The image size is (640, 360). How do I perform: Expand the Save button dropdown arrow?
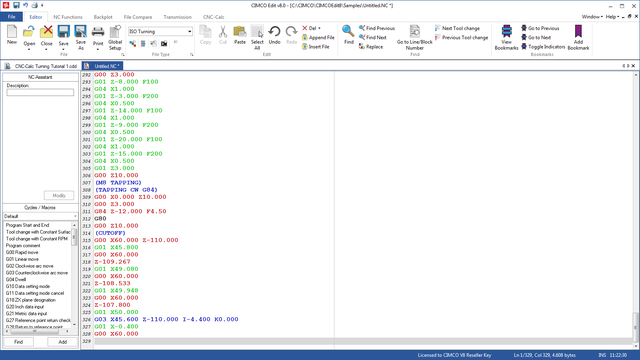(x=64, y=49)
